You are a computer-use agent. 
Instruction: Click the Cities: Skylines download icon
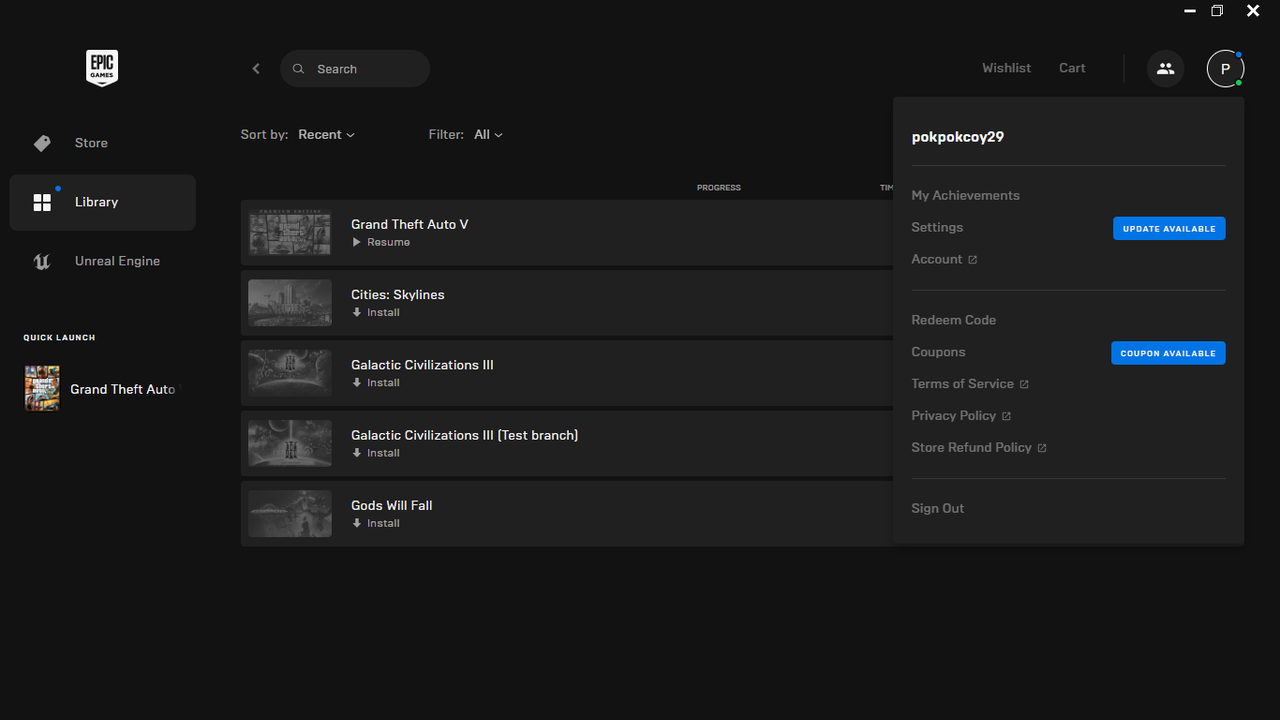(x=357, y=313)
